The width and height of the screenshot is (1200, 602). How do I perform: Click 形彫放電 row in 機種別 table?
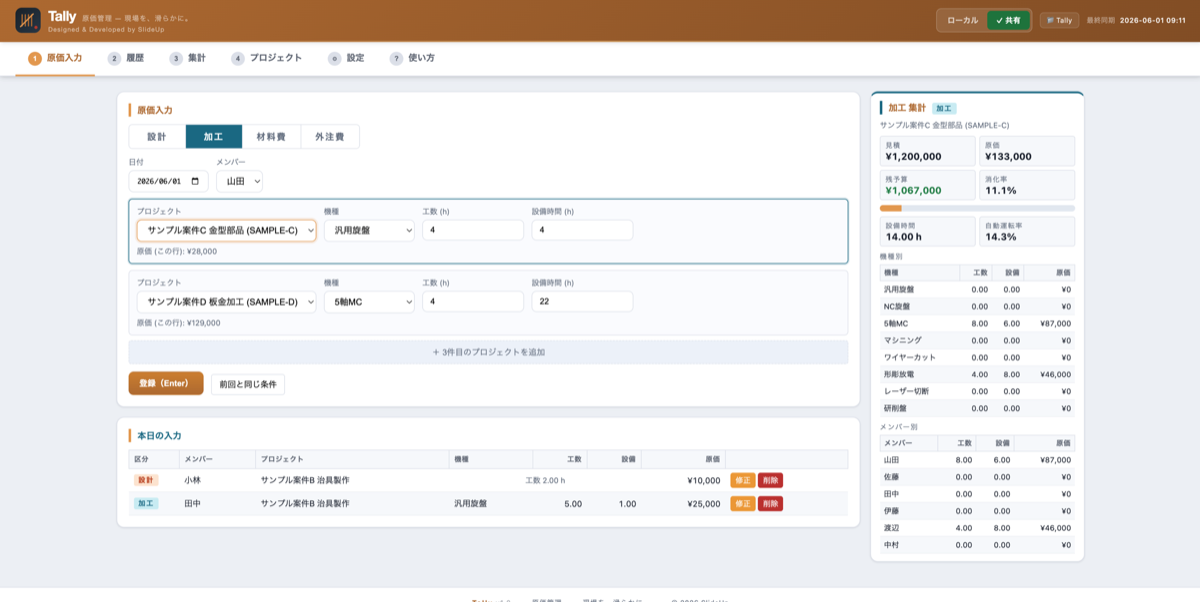(977, 374)
